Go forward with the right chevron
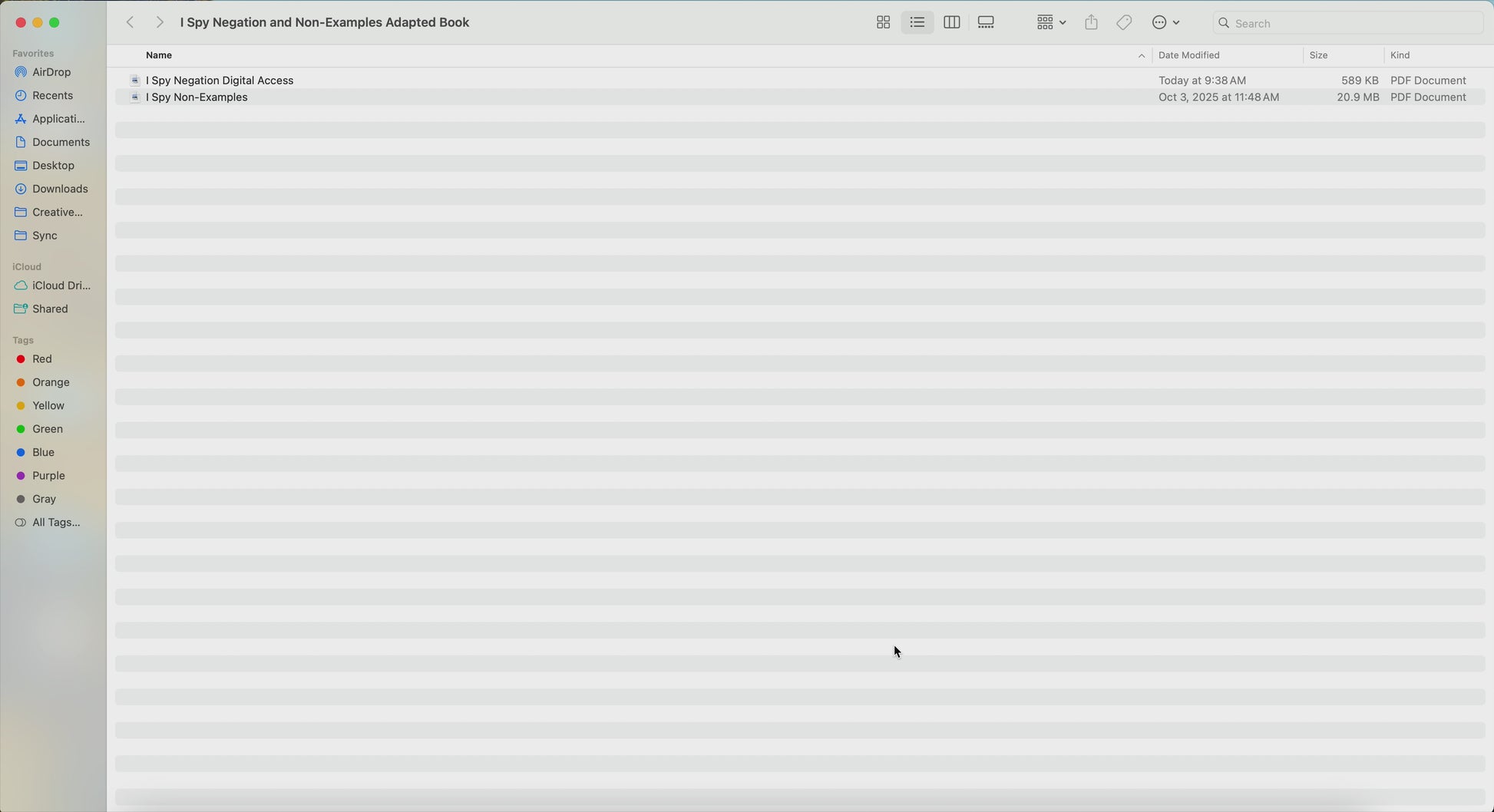The width and height of the screenshot is (1494, 812). pos(159,23)
